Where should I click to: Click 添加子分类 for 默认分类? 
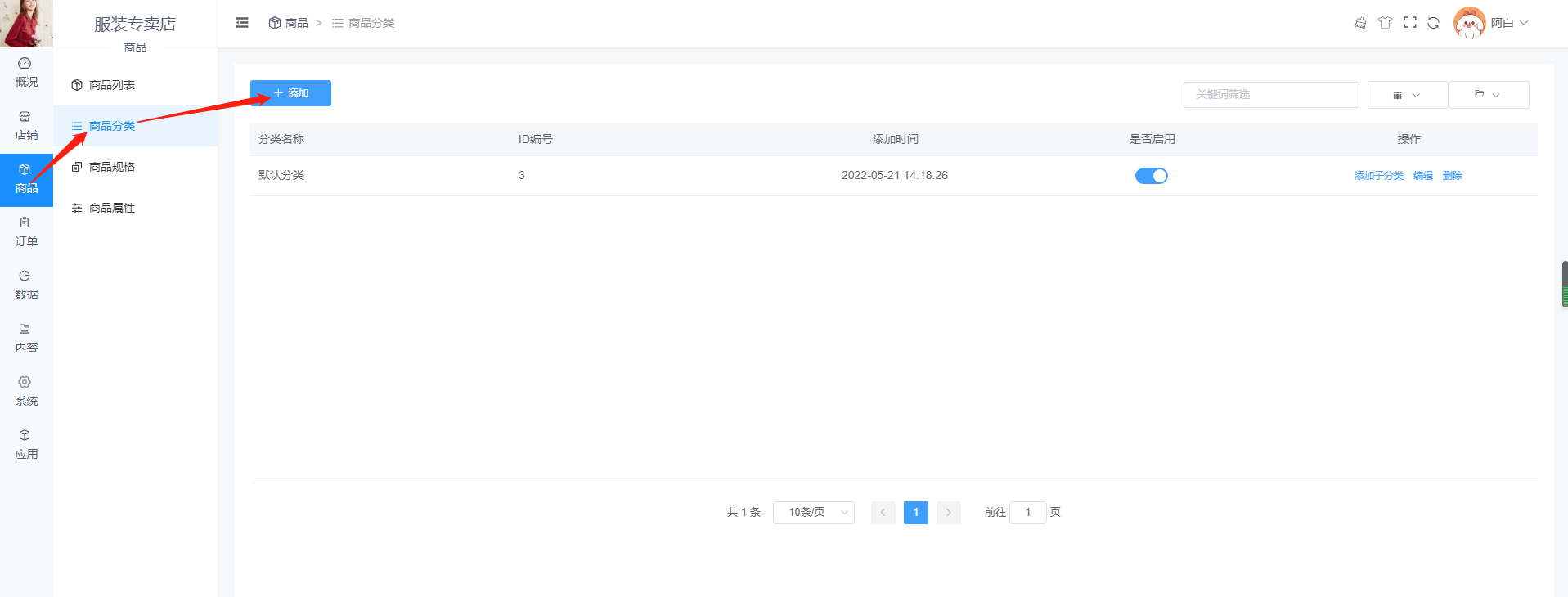point(1378,176)
